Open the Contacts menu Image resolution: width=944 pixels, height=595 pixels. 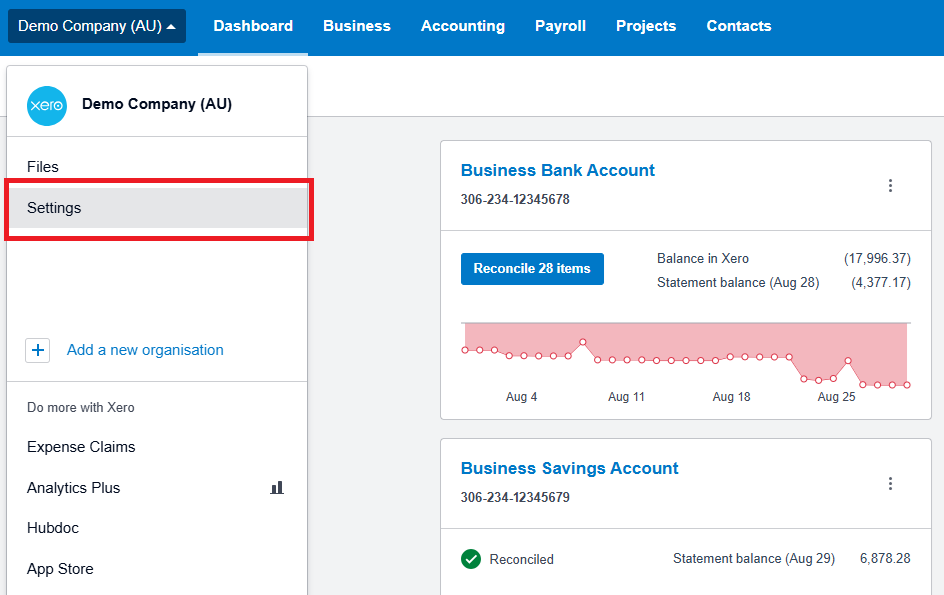click(739, 26)
